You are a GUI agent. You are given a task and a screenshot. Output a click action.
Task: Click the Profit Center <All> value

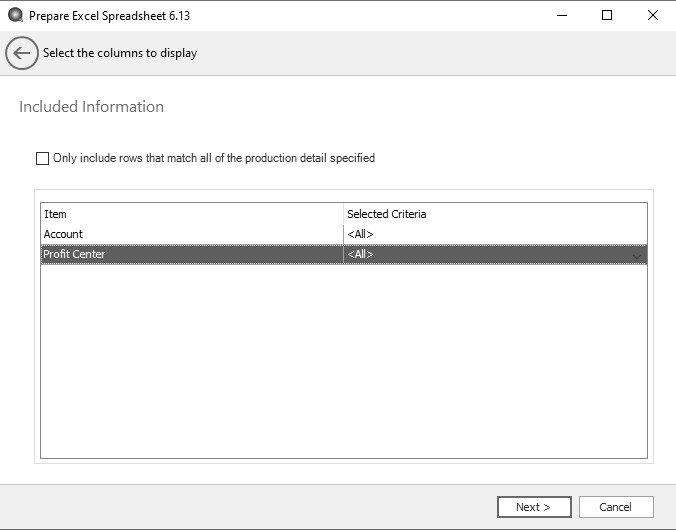(360, 255)
